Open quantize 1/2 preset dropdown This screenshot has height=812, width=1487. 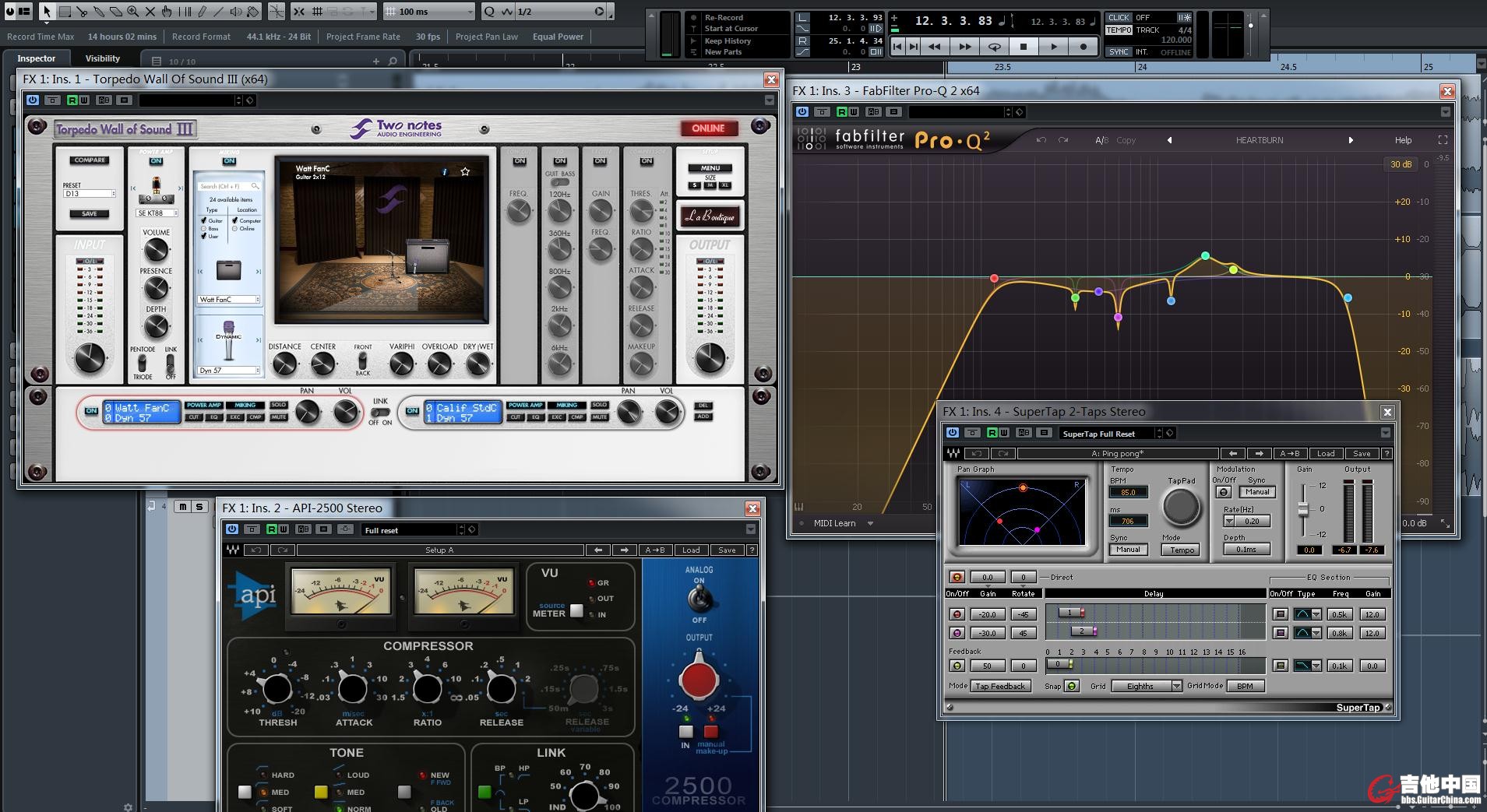[x=560, y=12]
